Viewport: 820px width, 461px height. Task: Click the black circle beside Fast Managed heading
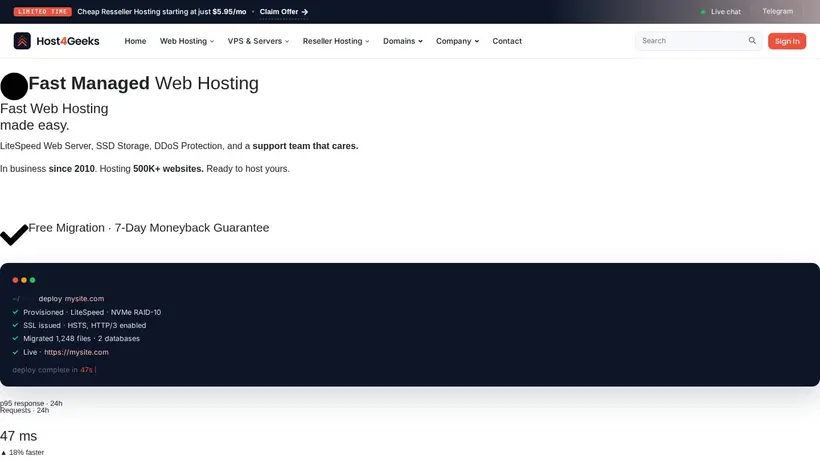(x=14, y=86)
